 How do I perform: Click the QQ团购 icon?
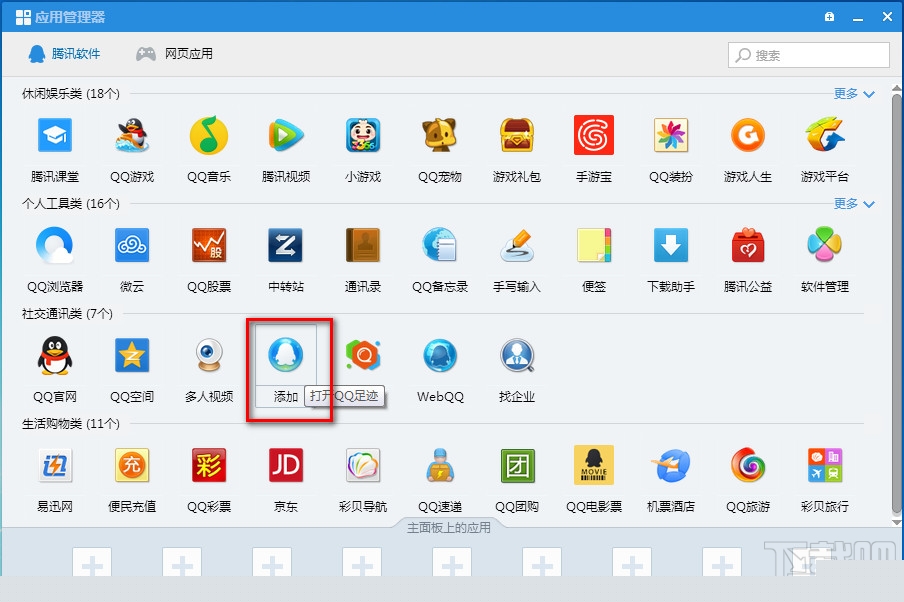click(517, 465)
